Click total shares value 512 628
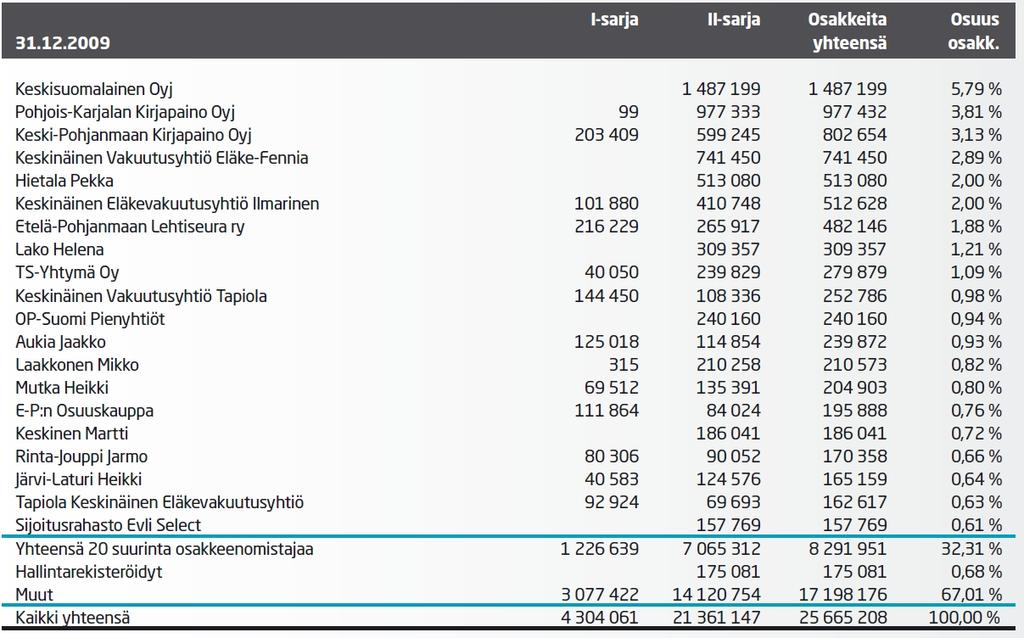 click(x=854, y=203)
